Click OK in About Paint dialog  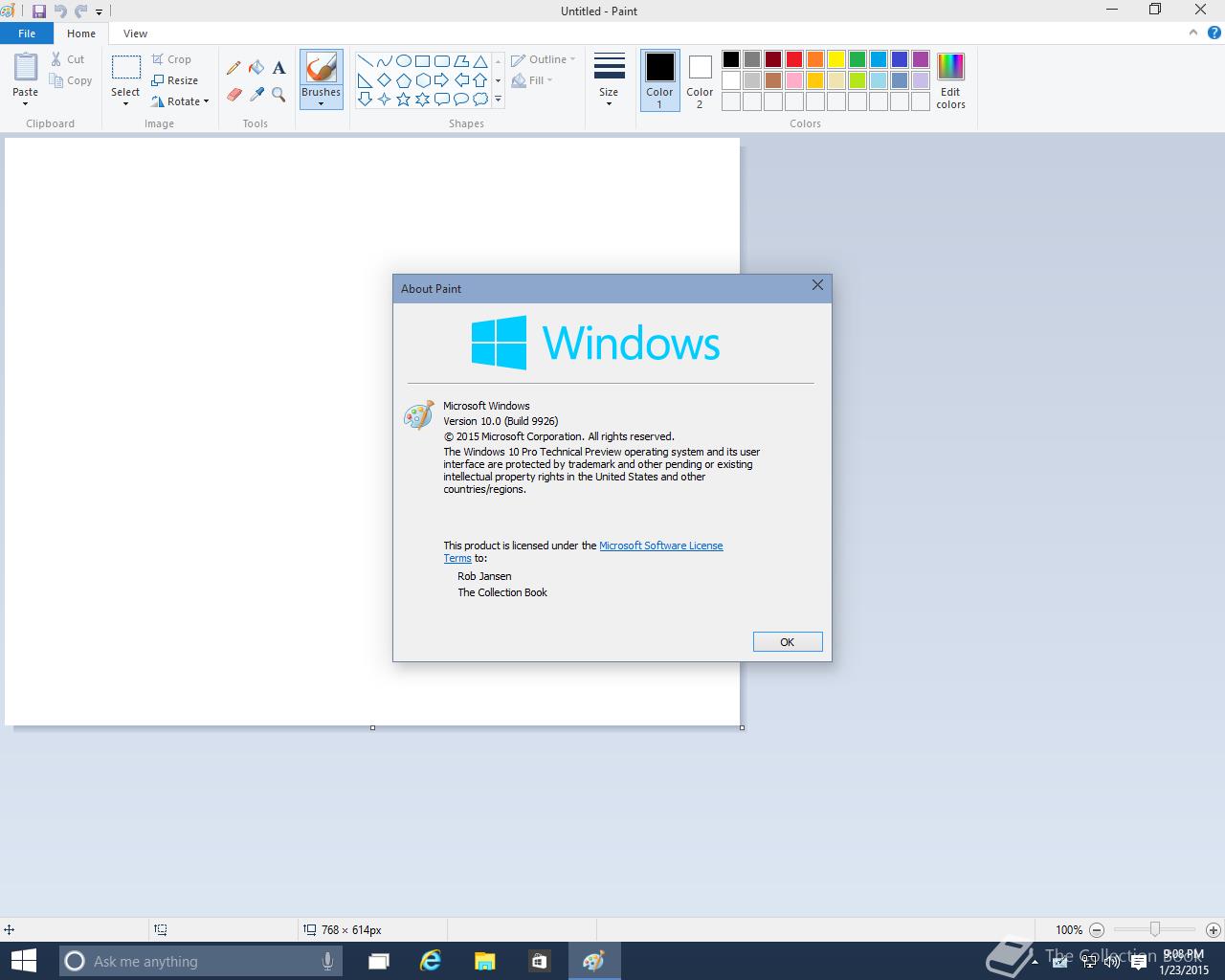click(x=788, y=642)
